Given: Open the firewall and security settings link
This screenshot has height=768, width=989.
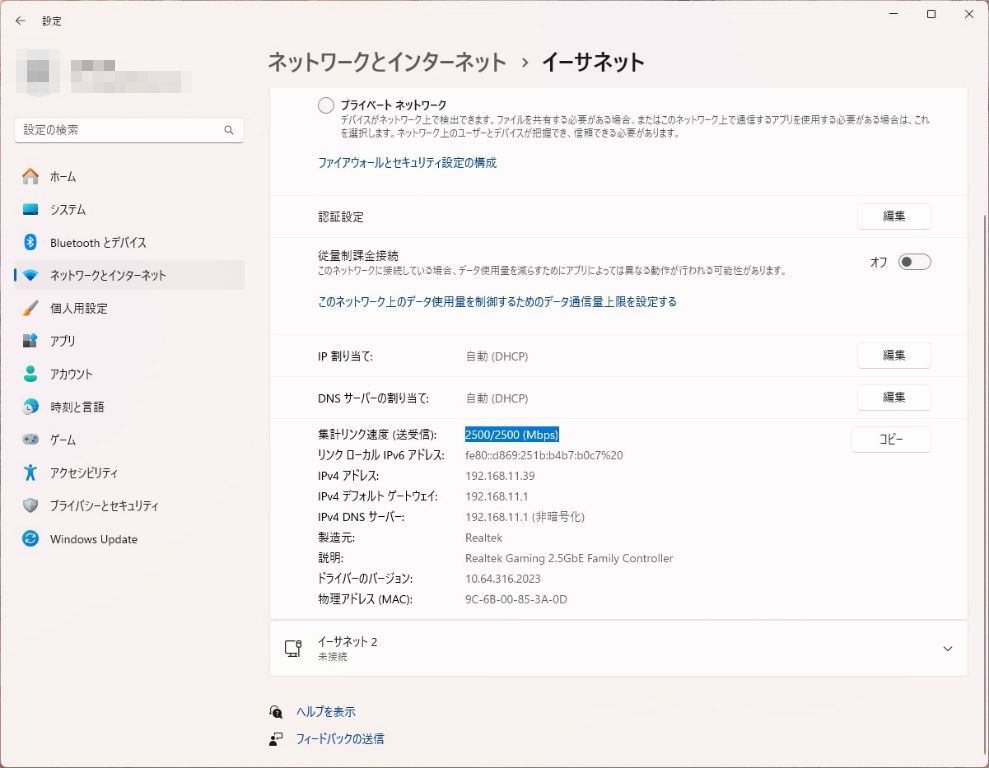Looking at the screenshot, I should [407, 163].
